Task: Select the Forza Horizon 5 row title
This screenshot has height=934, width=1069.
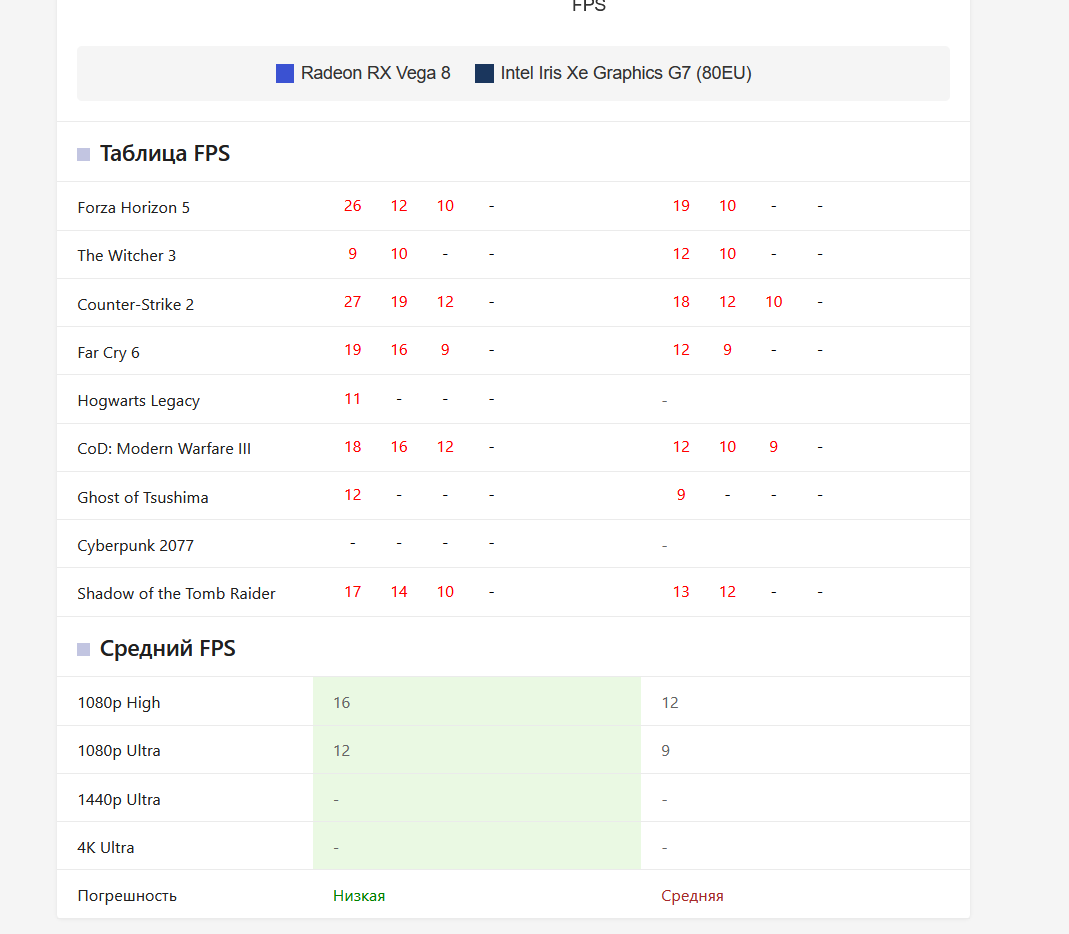Action: click(134, 207)
